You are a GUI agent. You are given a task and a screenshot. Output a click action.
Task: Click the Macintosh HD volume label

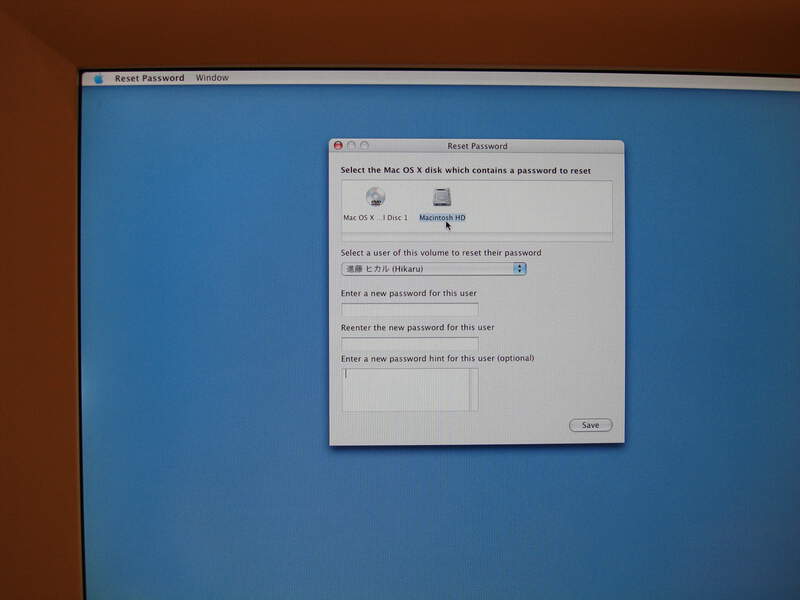click(x=442, y=217)
